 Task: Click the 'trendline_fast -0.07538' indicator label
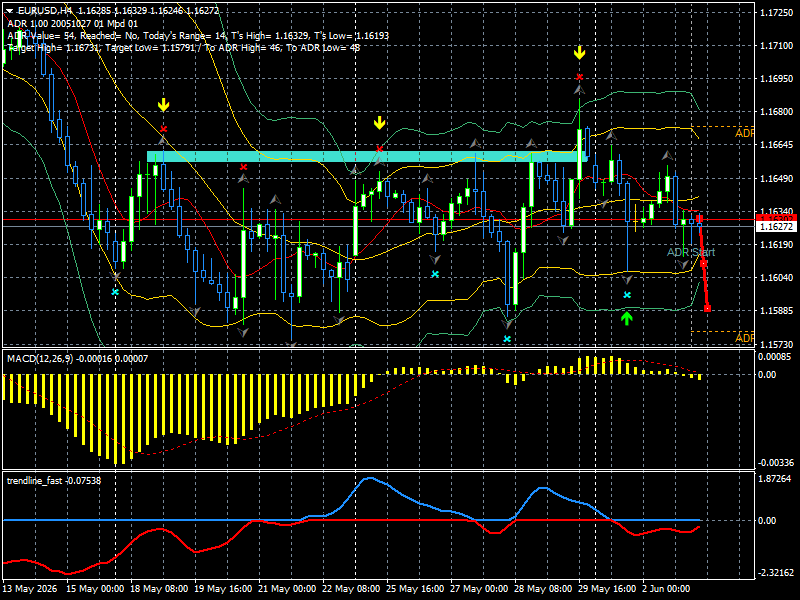54,481
